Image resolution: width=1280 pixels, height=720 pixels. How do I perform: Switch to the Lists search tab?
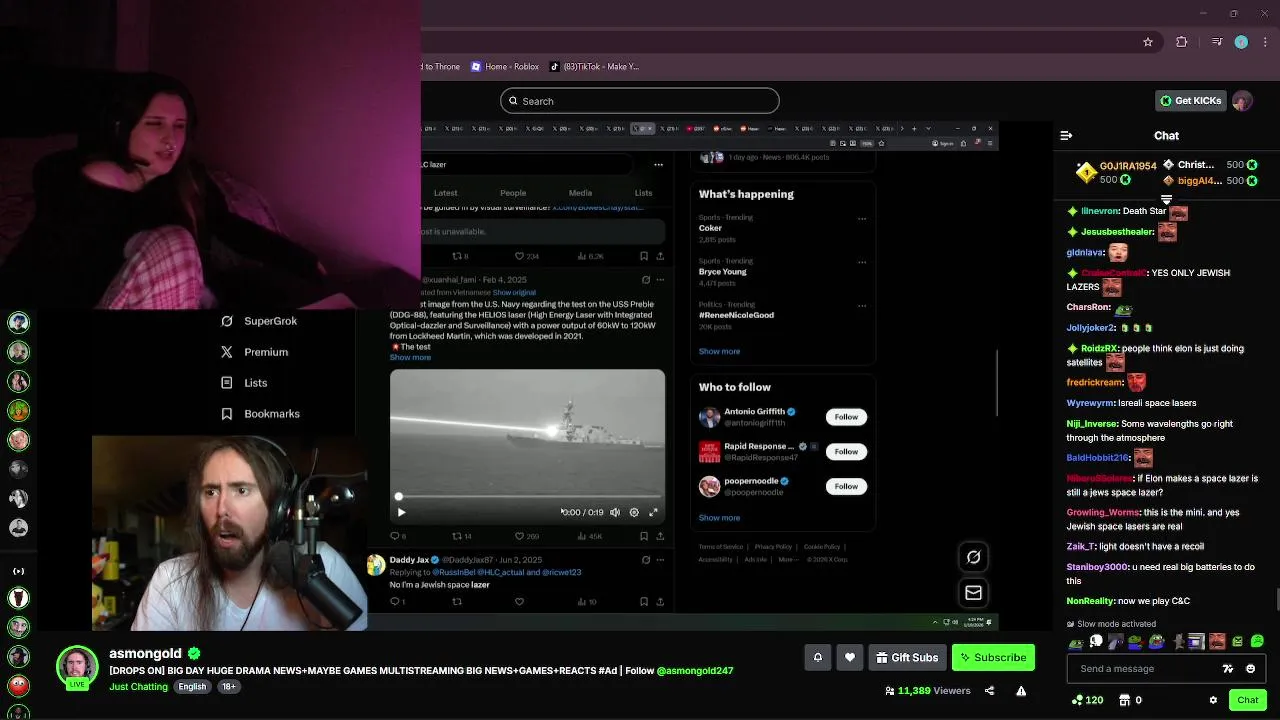[643, 193]
